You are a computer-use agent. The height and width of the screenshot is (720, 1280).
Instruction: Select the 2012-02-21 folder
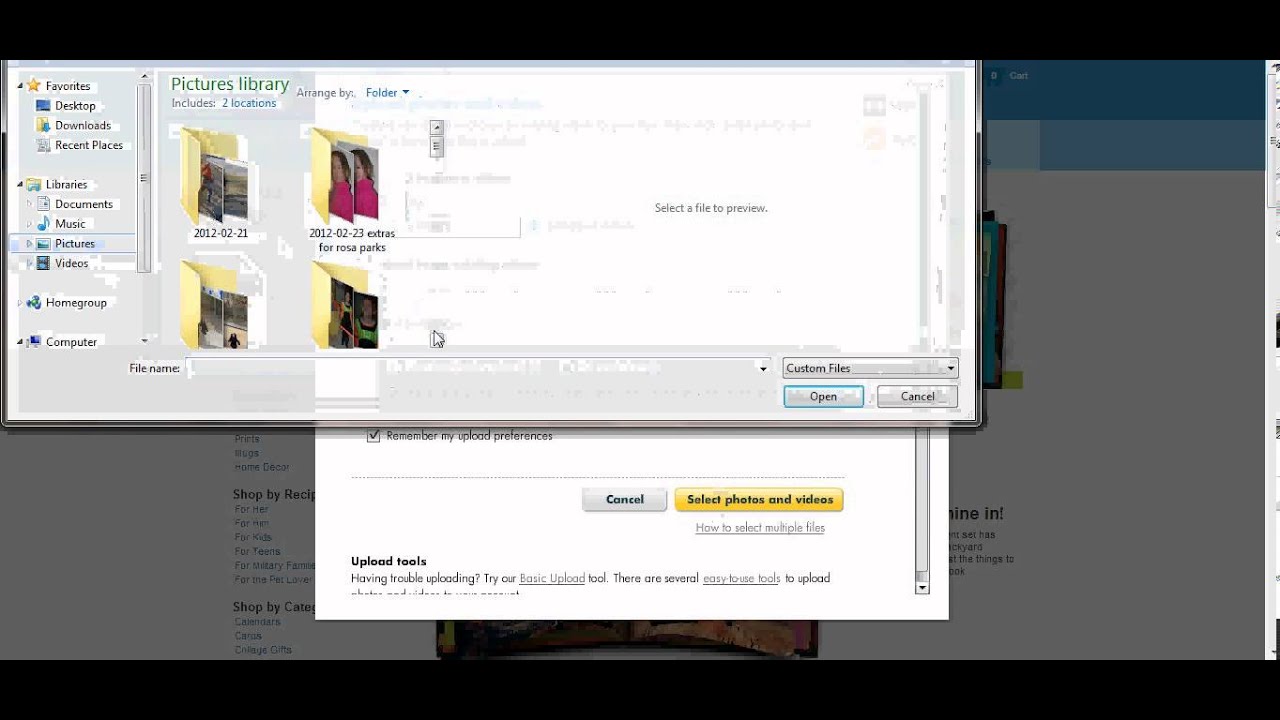(220, 184)
